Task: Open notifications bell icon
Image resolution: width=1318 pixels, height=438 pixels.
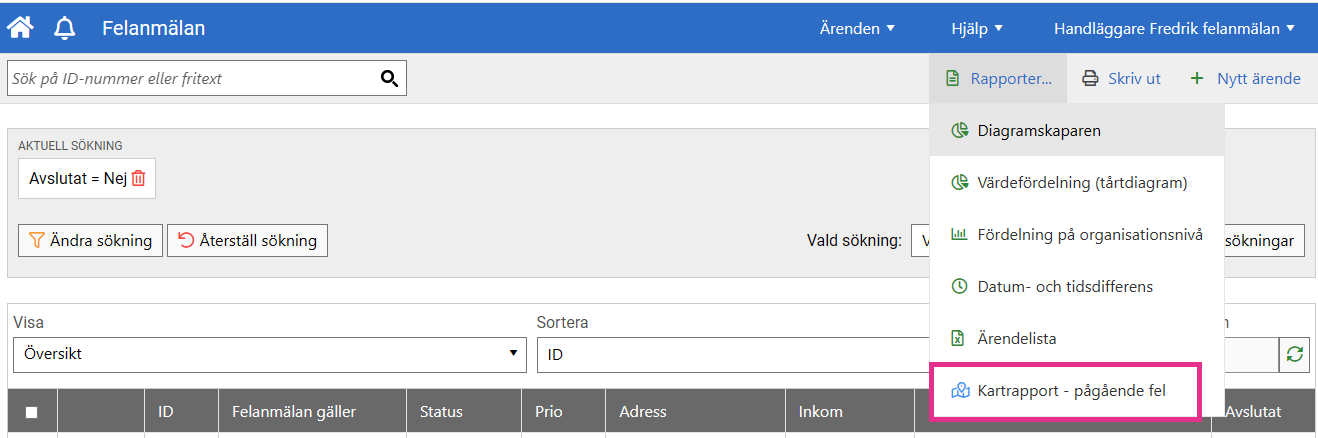Action: point(65,28)
